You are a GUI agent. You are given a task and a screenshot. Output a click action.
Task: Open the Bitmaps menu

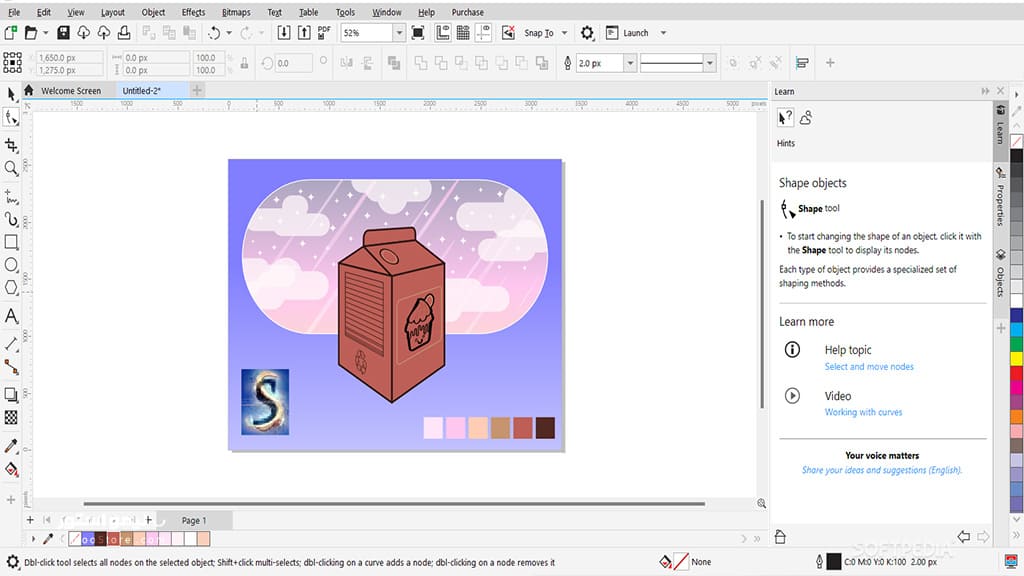pos(236,12)
